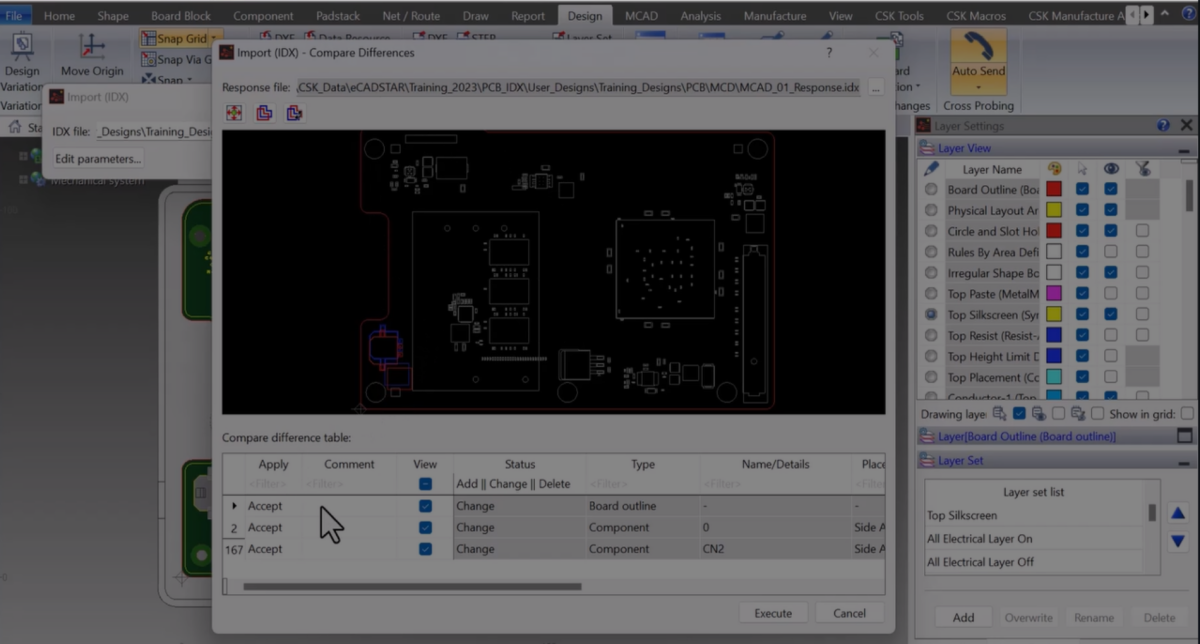Screen dimensions: 1200x644
Task: Click the zoom-to-fit icon in the compare dialog
Action: [x=234, y=112]
